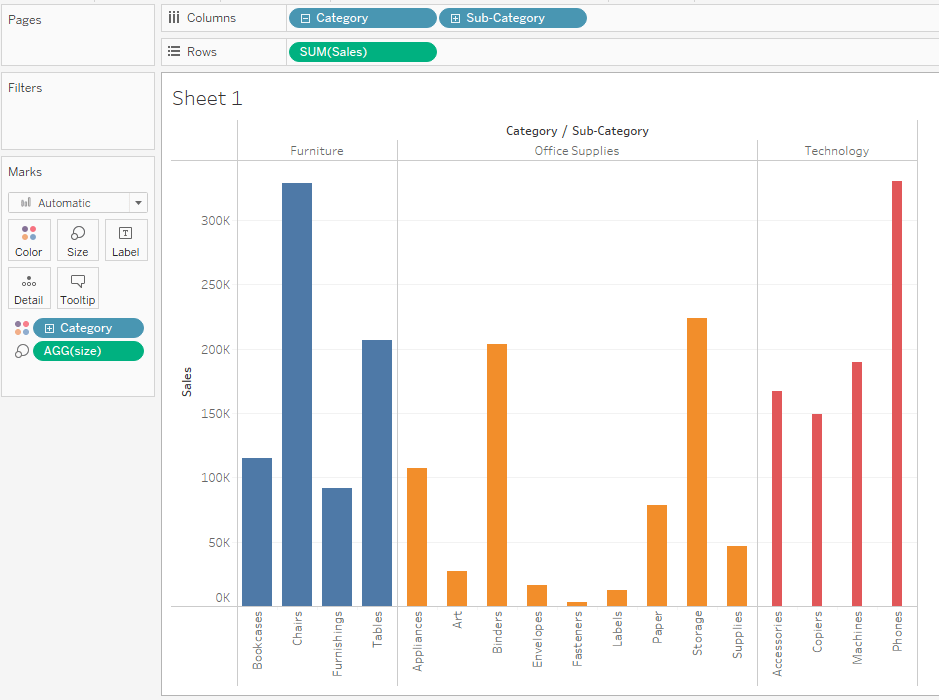
Task: Click the Pages shelf label
Action: tap(25, 20)
